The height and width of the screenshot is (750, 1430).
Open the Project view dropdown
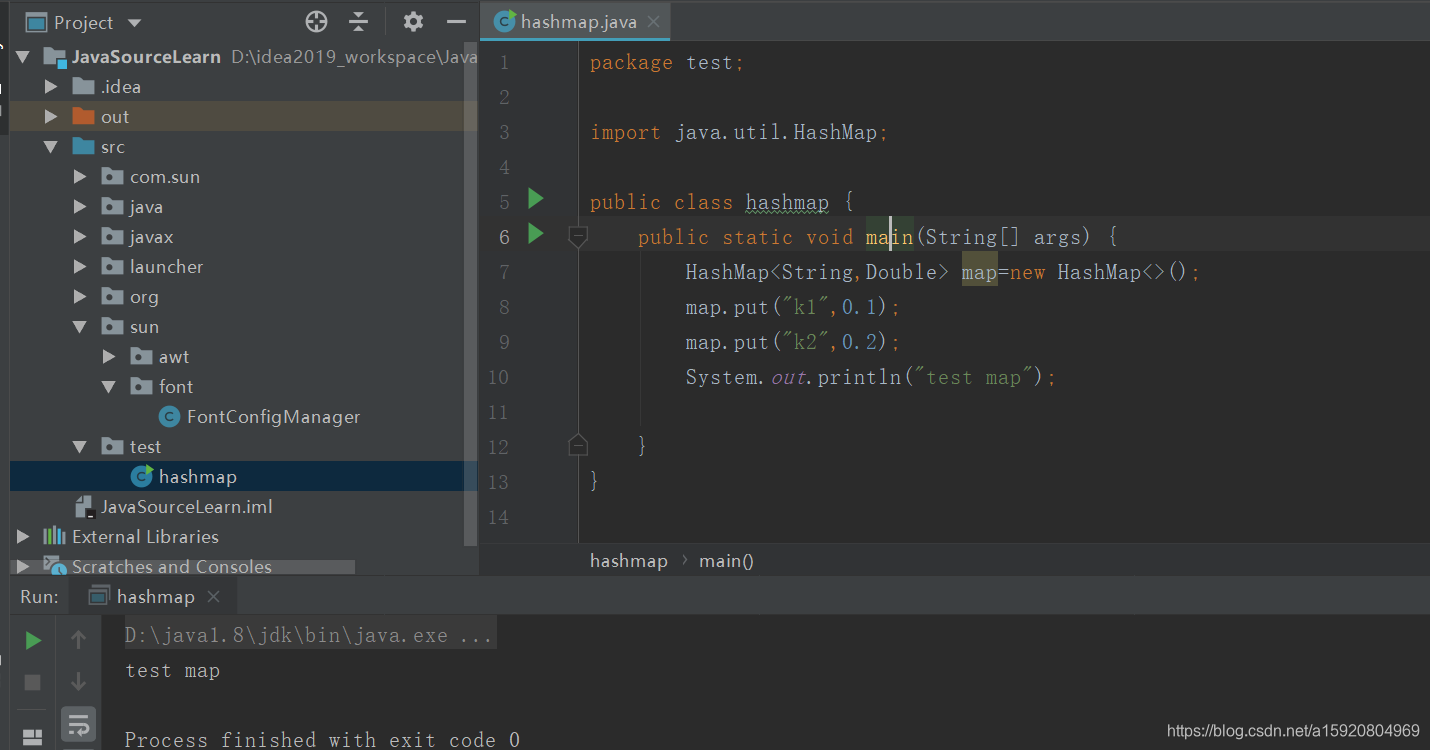[x=135, y=23]
